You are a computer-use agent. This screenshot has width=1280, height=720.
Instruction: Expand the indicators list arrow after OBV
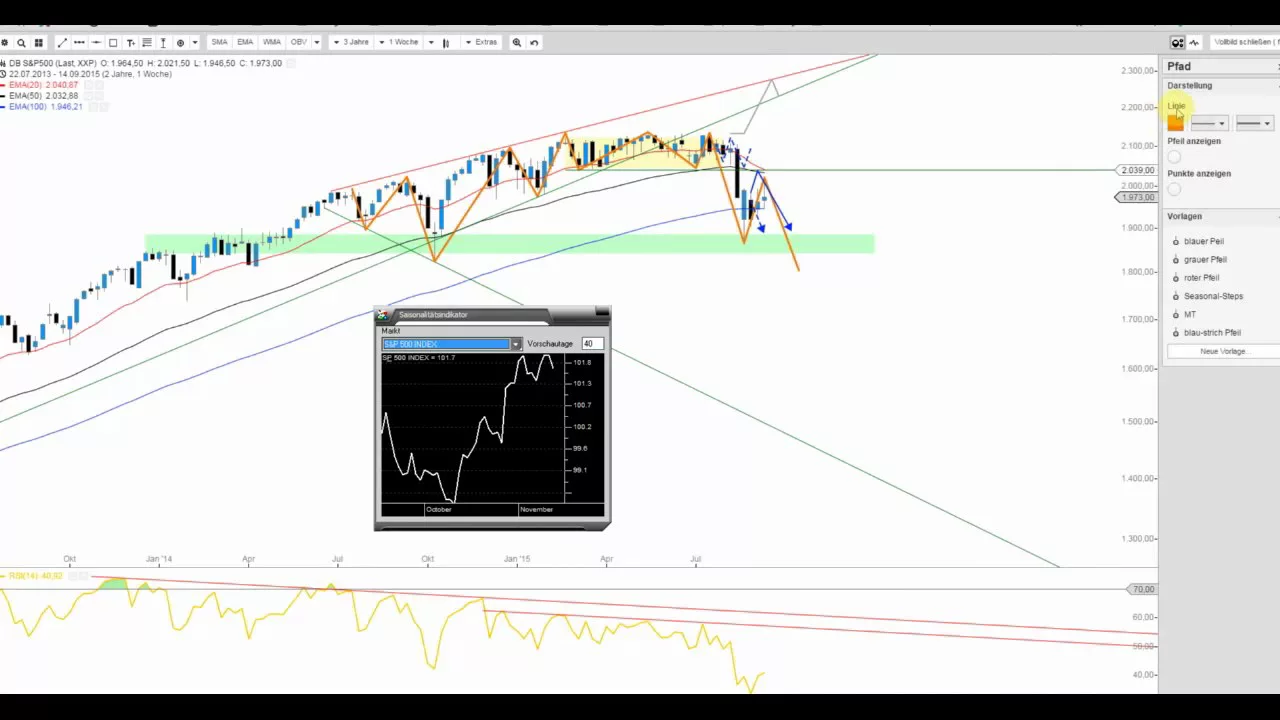tap(317, 42)
